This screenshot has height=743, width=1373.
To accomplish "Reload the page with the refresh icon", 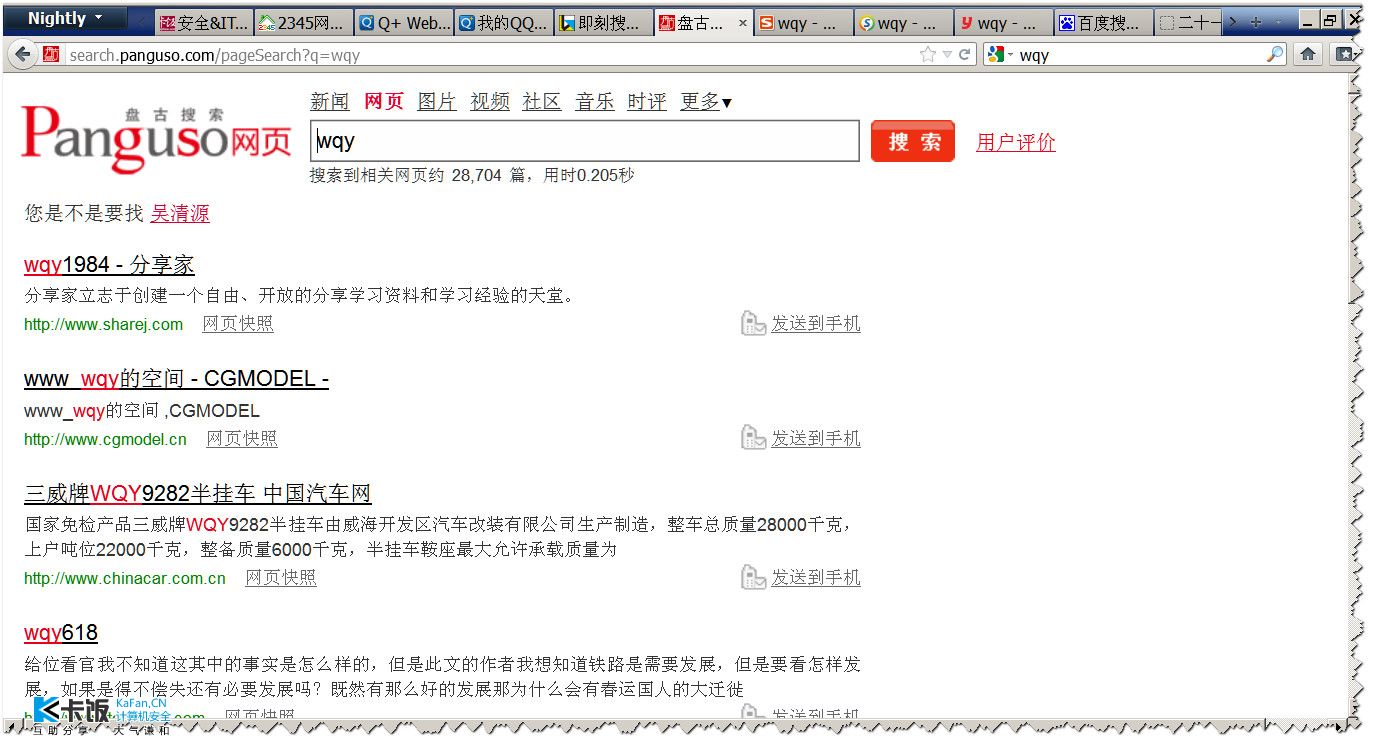I will tap(965, 55).
